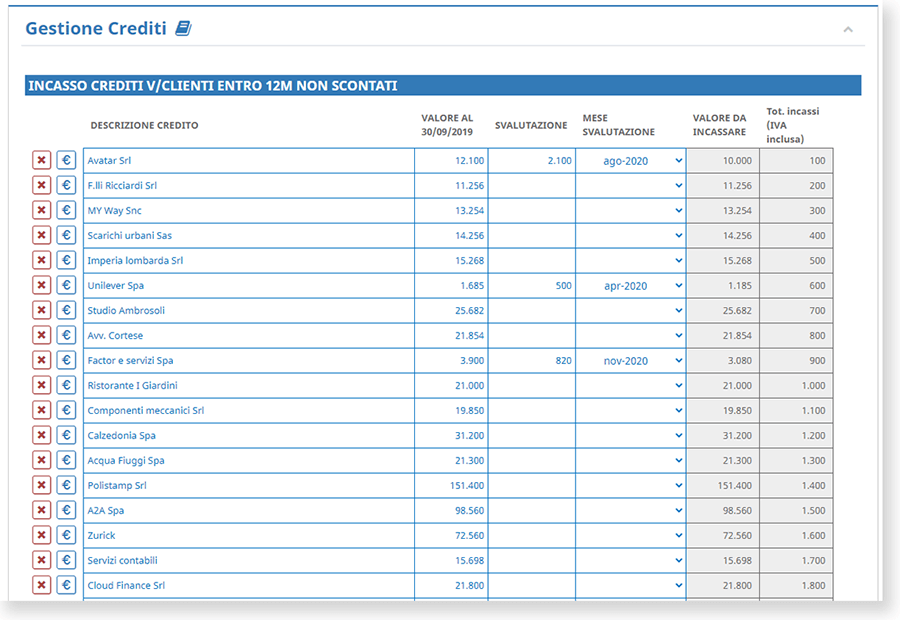Screen dimensions: 900x620
Task: Delete the Avv. Cortese row
Action: (41, 335)
